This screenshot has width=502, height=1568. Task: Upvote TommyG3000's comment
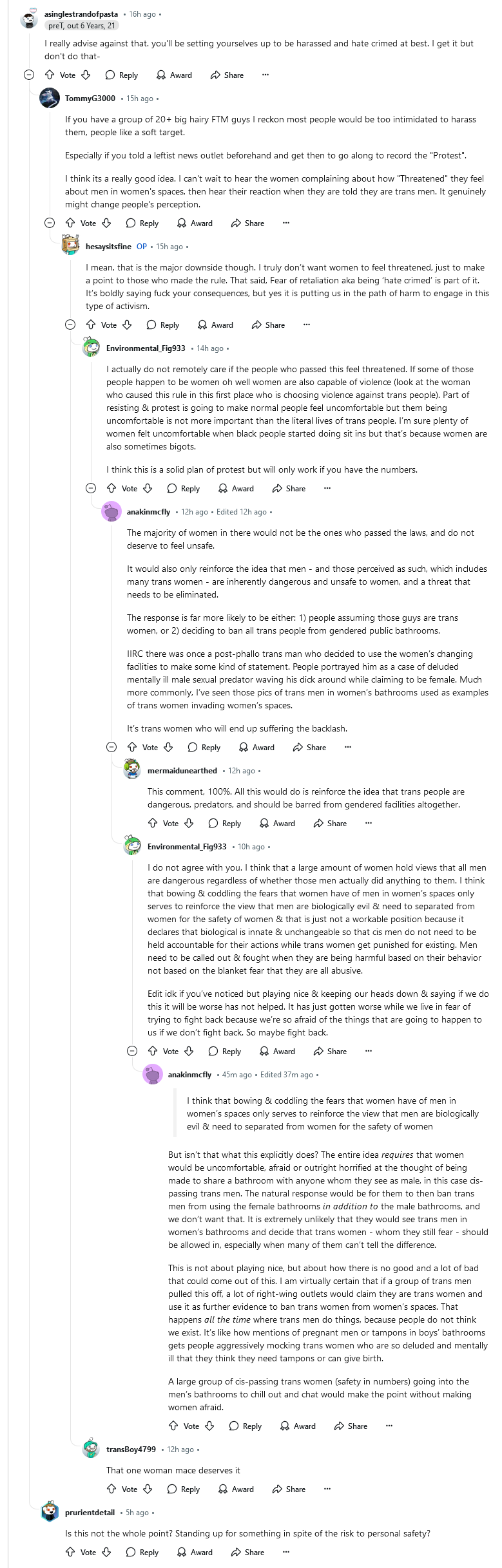point(70,223)
